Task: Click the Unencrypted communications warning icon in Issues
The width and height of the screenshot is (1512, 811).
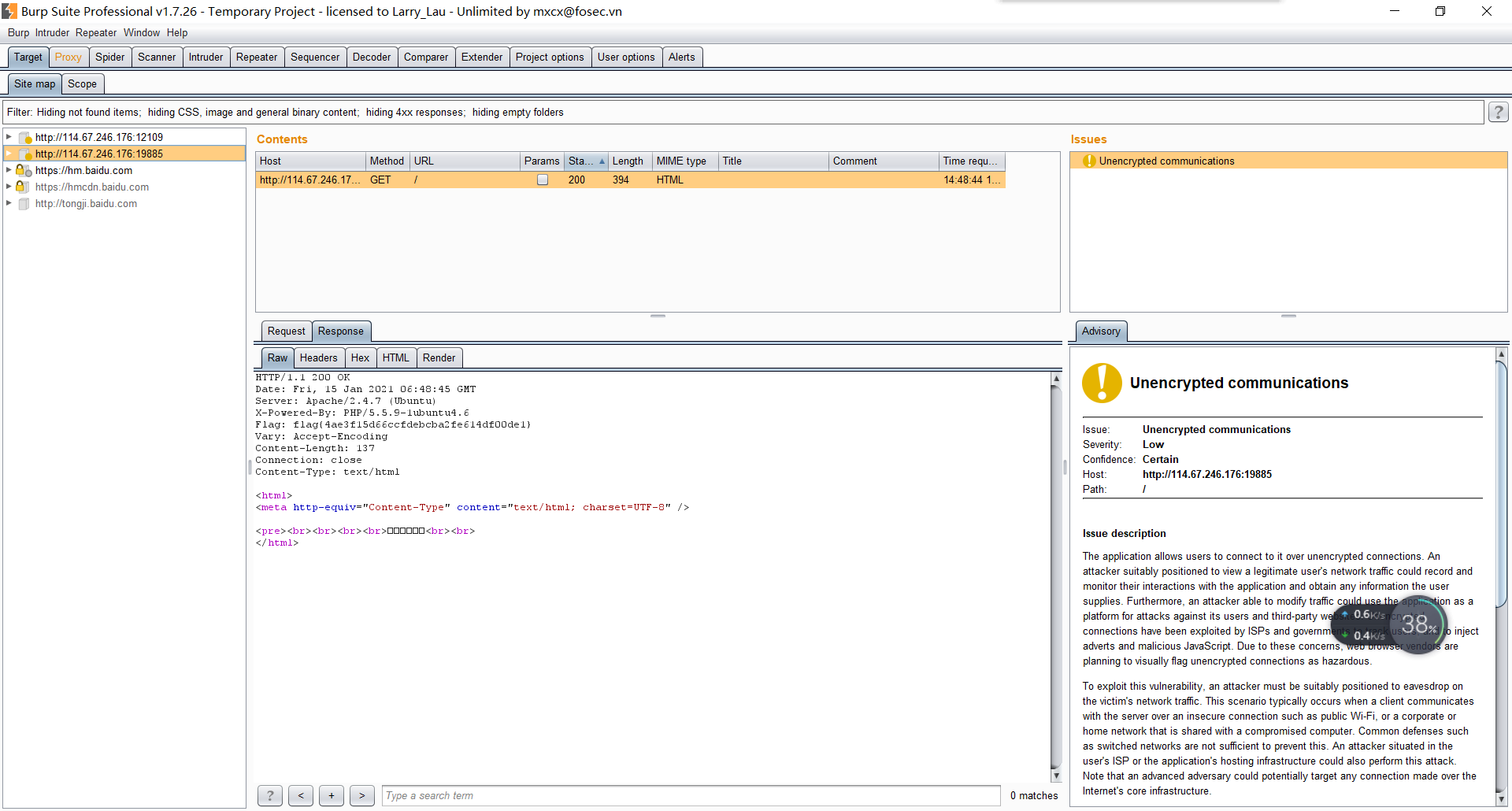Action: click(x=1089, y=161)
